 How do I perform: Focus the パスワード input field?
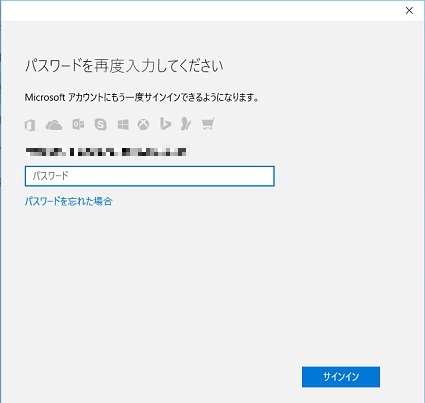pyautogui.click(x=150, y=176)
